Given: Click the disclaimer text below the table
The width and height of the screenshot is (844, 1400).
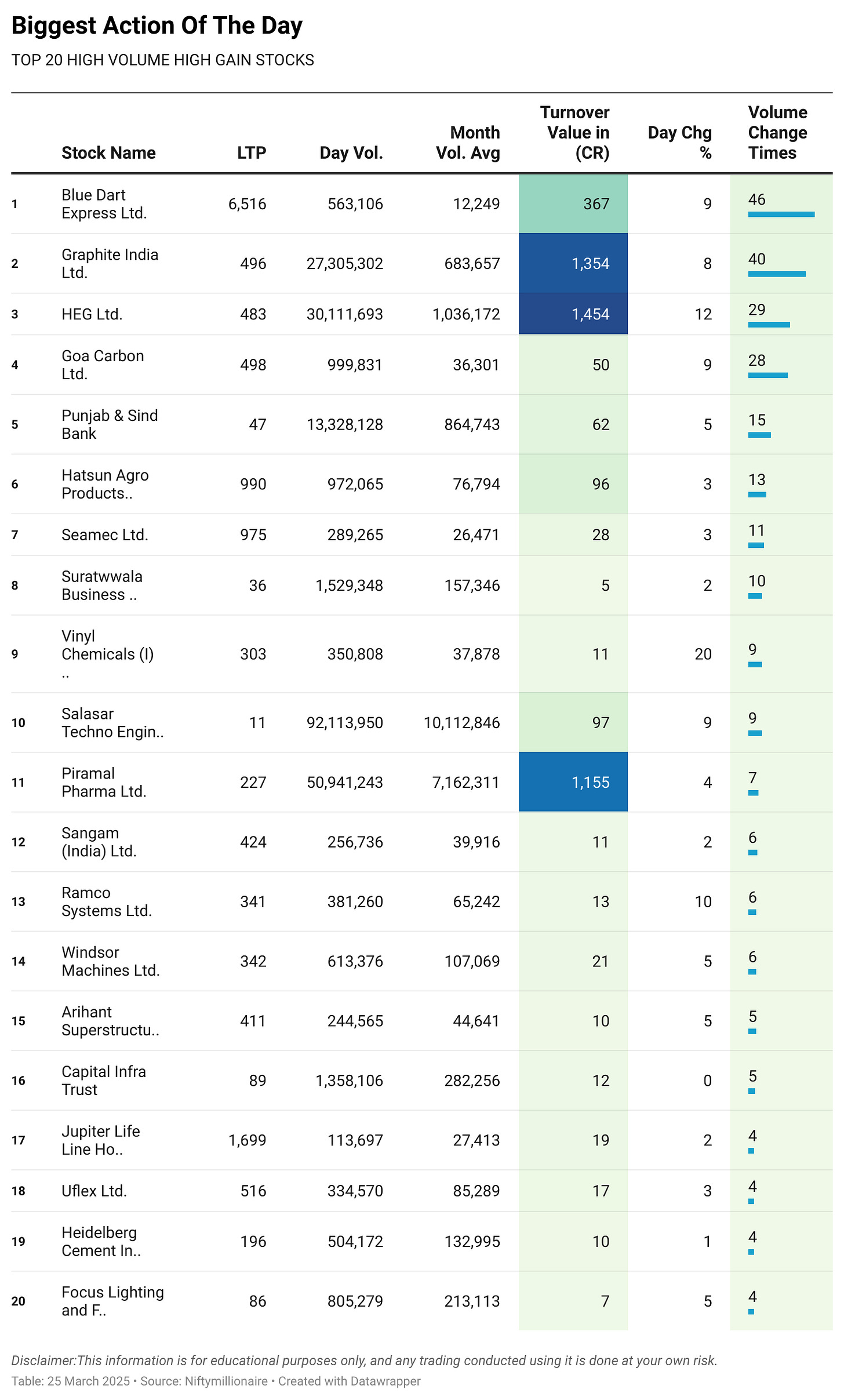Looking at the screenshot, I should pos(365,1361).
